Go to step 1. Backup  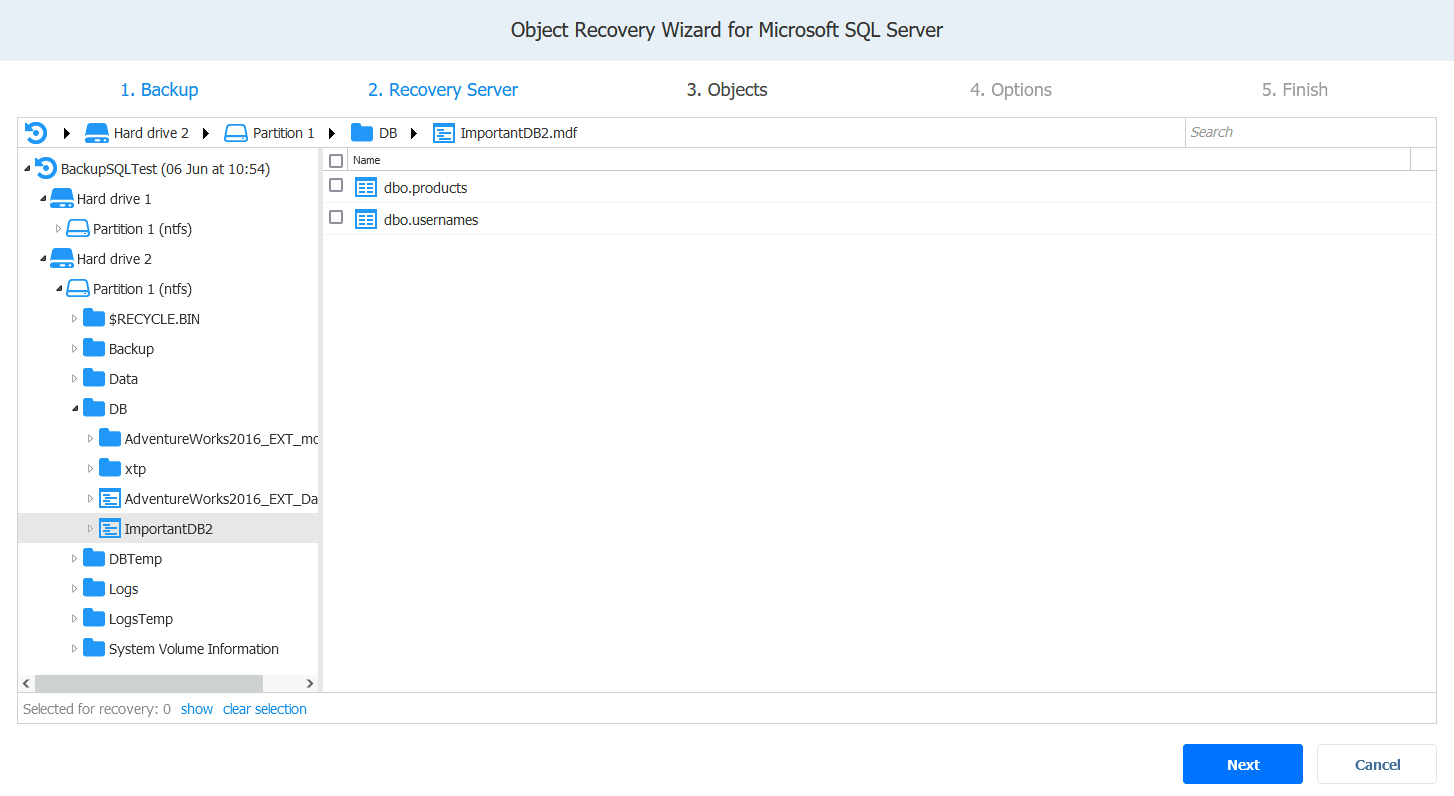pyautogui.click(x=159, y=90)
